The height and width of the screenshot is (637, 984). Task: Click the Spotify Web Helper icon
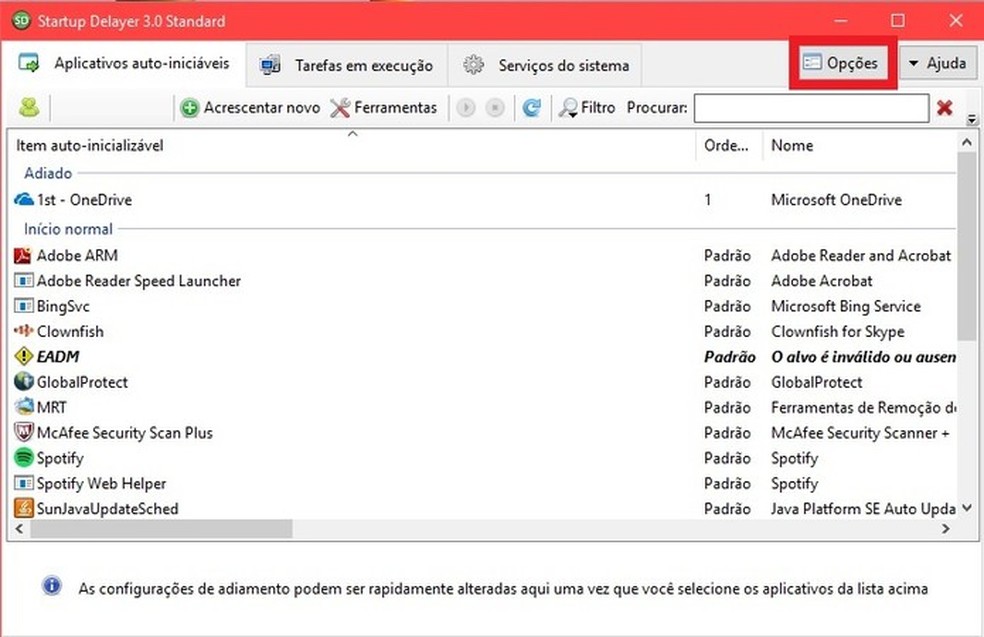[x=23, y=483]
